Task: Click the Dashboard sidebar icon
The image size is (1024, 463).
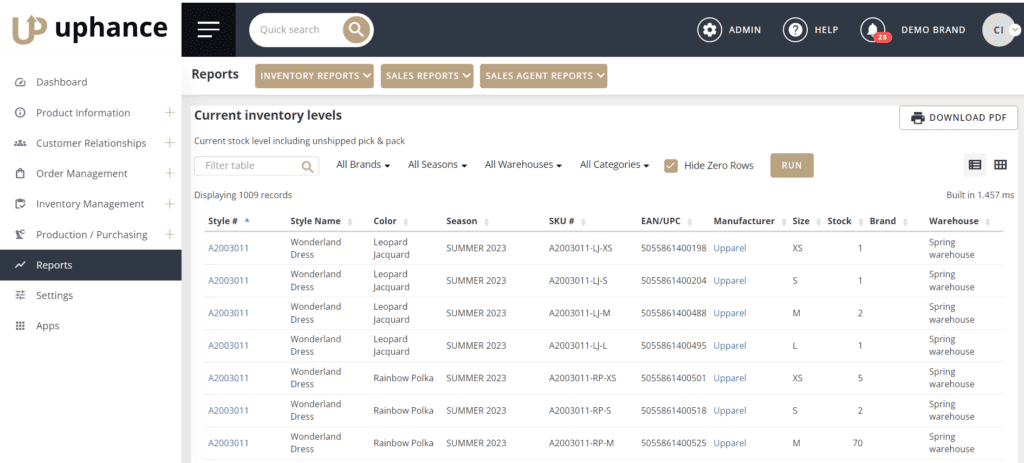Action: tap(20, 82)
